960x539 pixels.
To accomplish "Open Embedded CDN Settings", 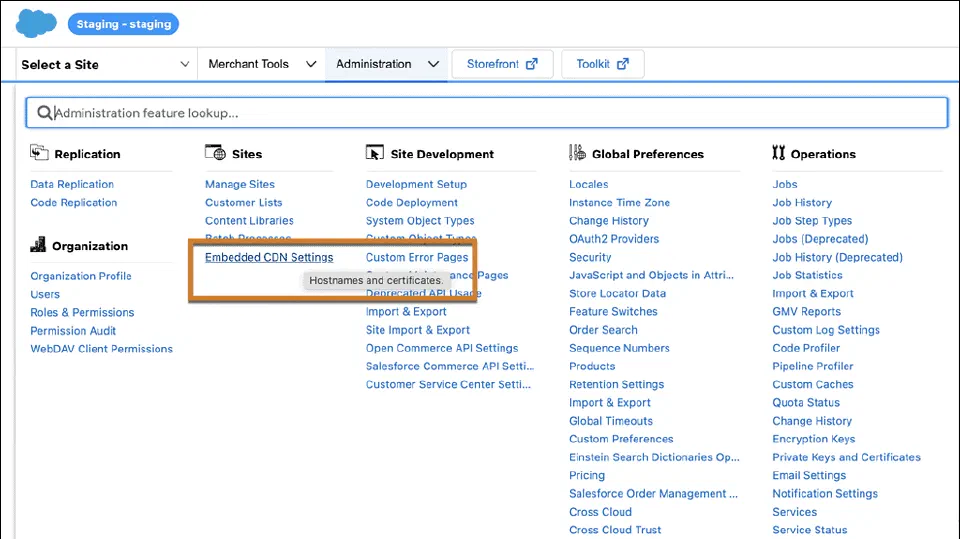I will (269, 257).
